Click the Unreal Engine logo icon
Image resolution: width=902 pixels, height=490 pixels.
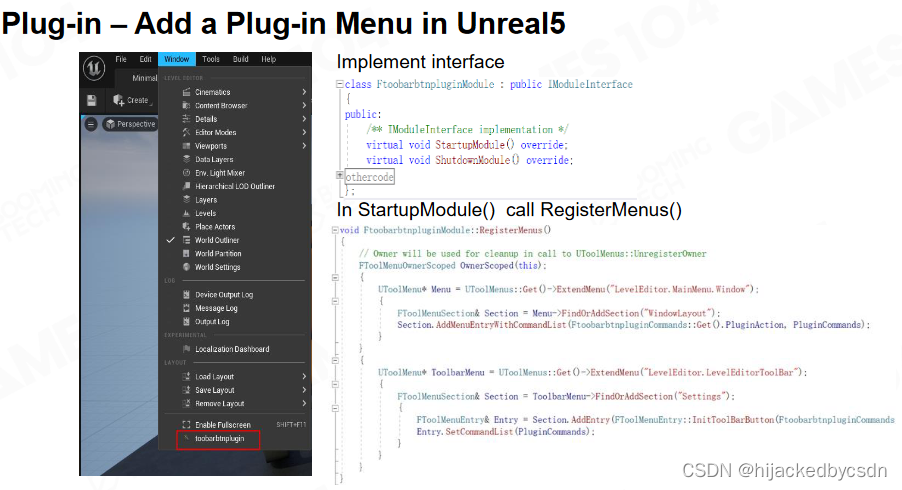[x=94, y=68]
